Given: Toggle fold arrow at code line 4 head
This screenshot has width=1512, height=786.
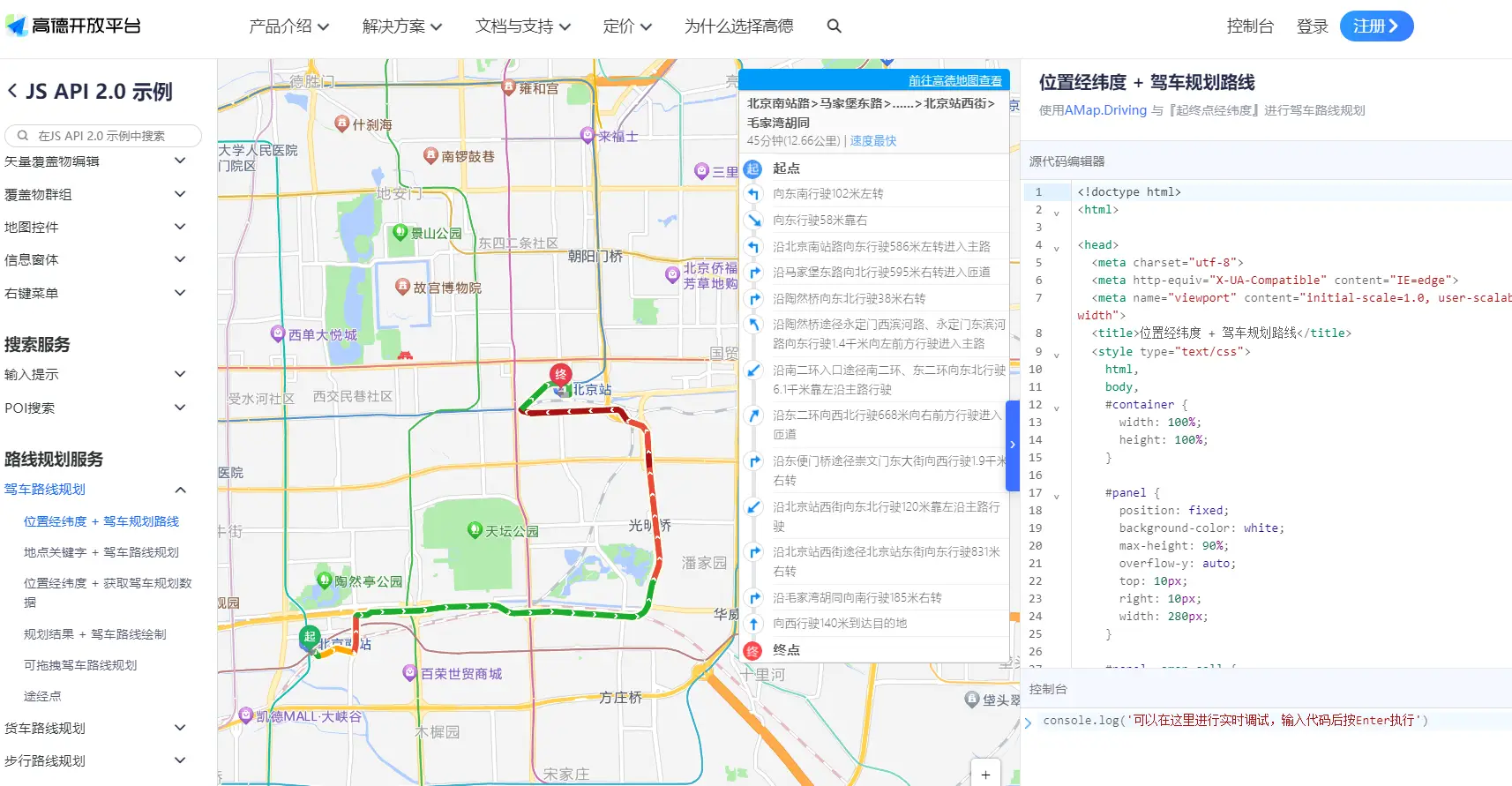Looking at the screenshot, I should click(x=1056, y=249).
